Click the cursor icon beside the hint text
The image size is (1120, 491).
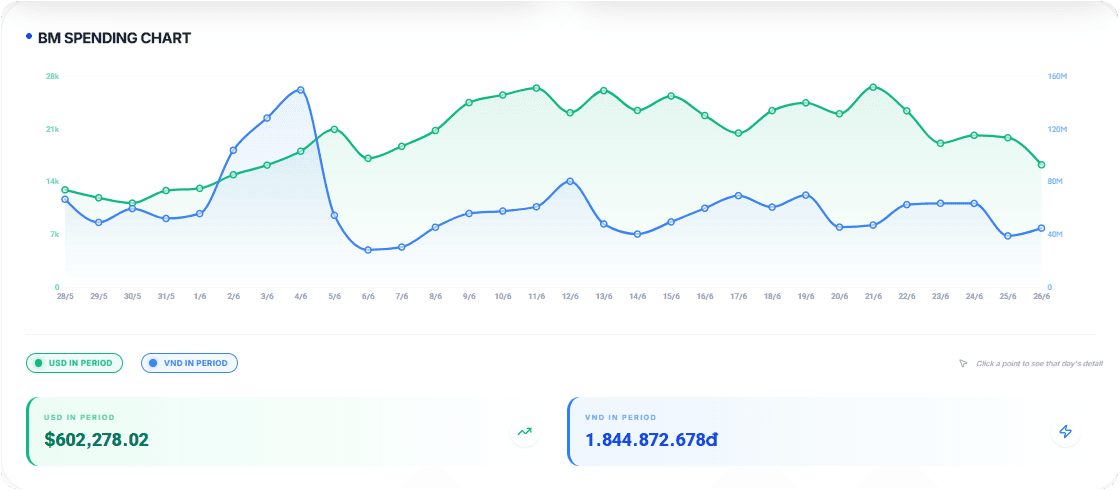963,364
